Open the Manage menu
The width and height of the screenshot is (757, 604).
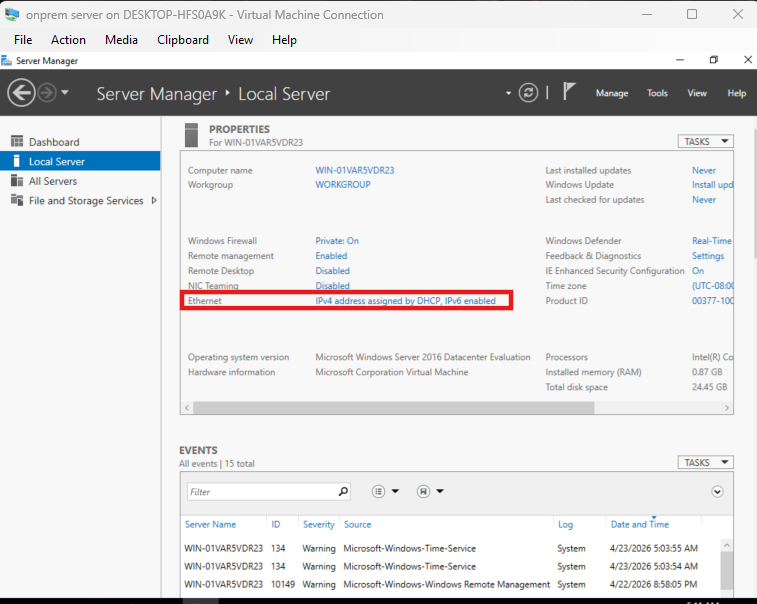pos(612,93)
